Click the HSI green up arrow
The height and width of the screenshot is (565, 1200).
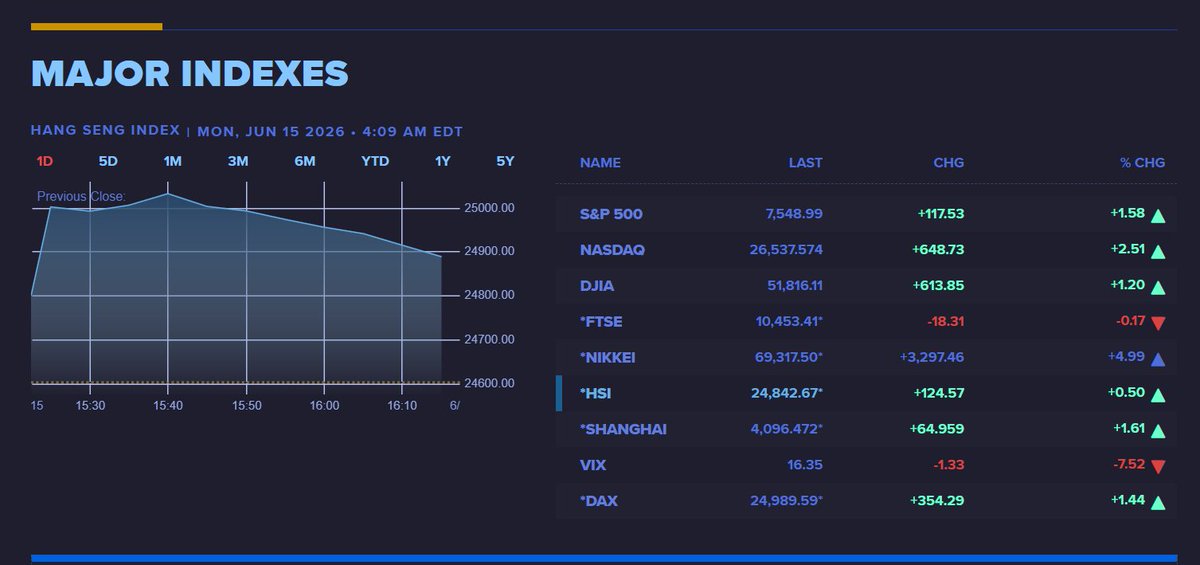(x=1158, y=395)
